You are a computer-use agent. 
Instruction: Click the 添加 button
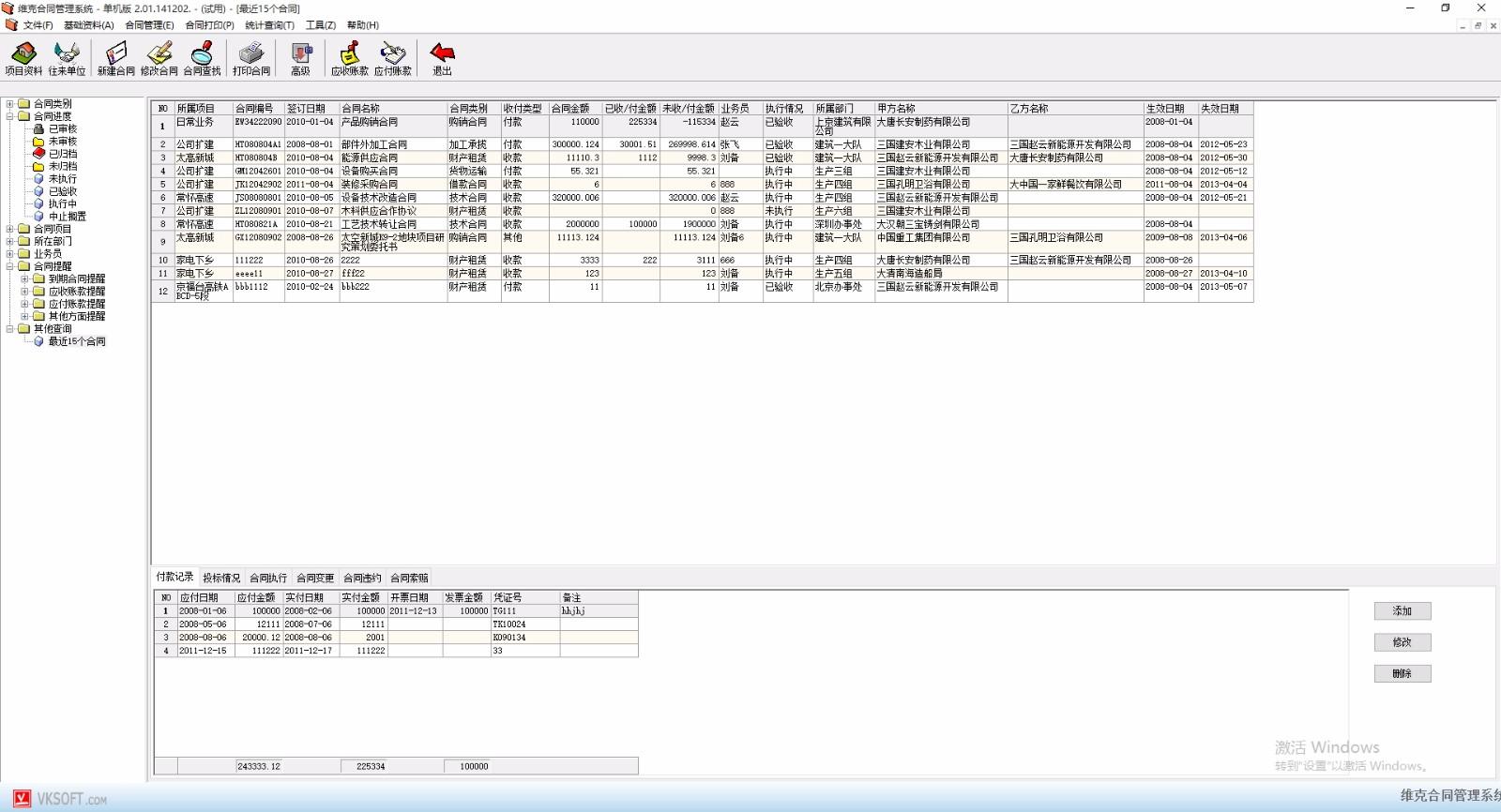pyautogui.click(x=1402, y=611)
